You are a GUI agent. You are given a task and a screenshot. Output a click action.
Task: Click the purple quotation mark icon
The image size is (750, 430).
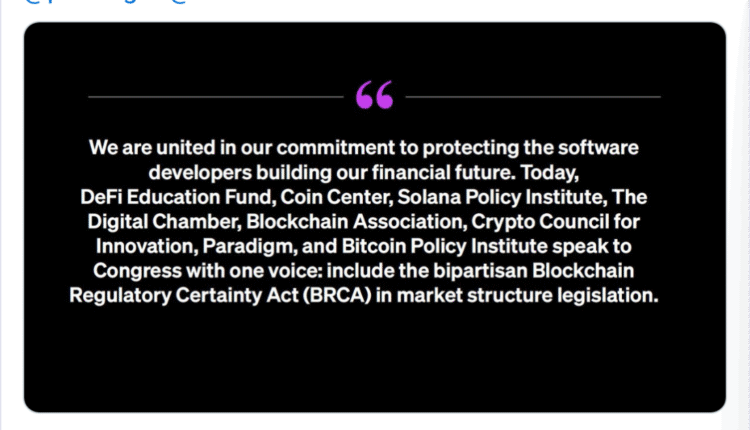point(374,96)
